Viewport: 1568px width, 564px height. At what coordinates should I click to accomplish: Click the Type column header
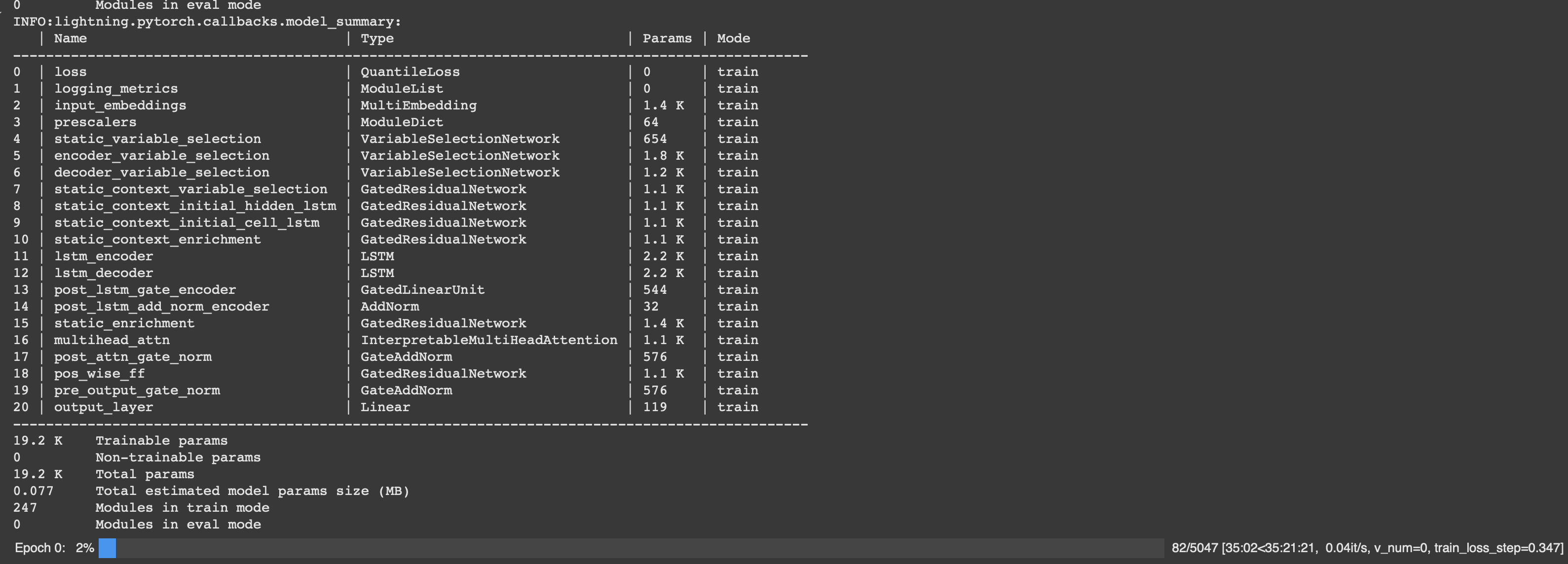[377, 38]
